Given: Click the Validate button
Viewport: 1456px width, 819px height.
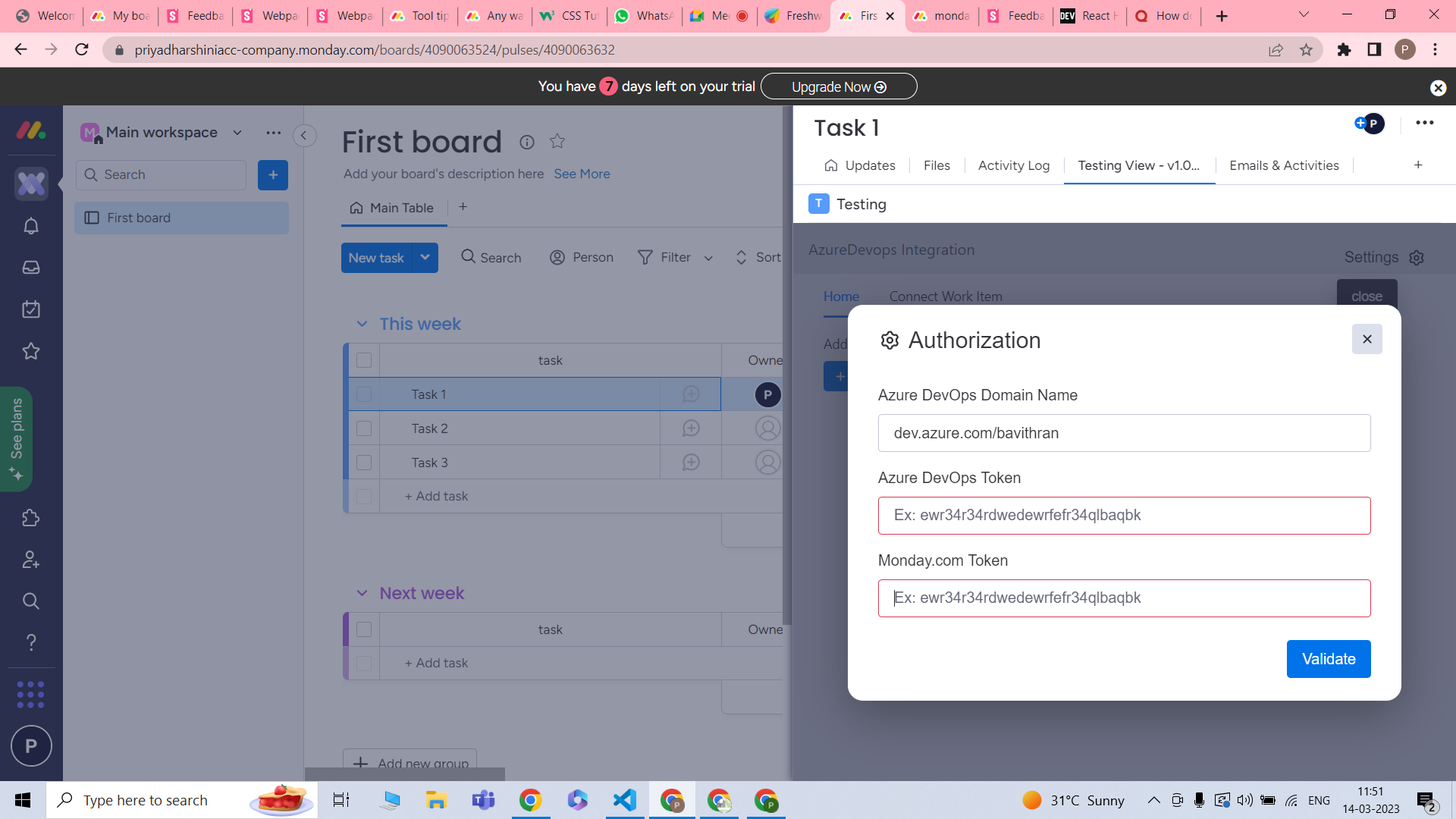Looking at the screenshot, I should point(1329,659).
